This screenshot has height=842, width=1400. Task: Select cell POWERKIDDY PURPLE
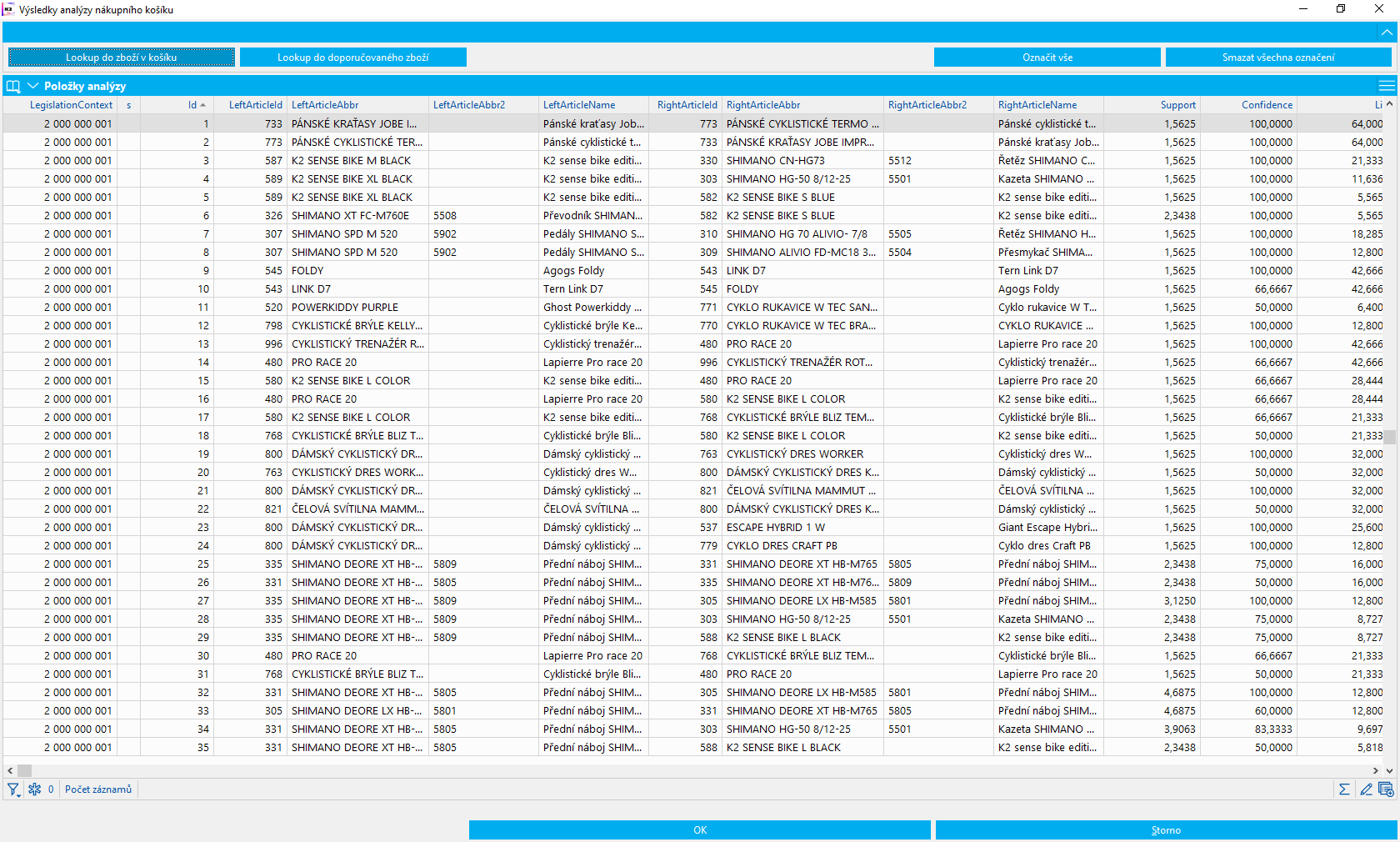tap(358, 307)
